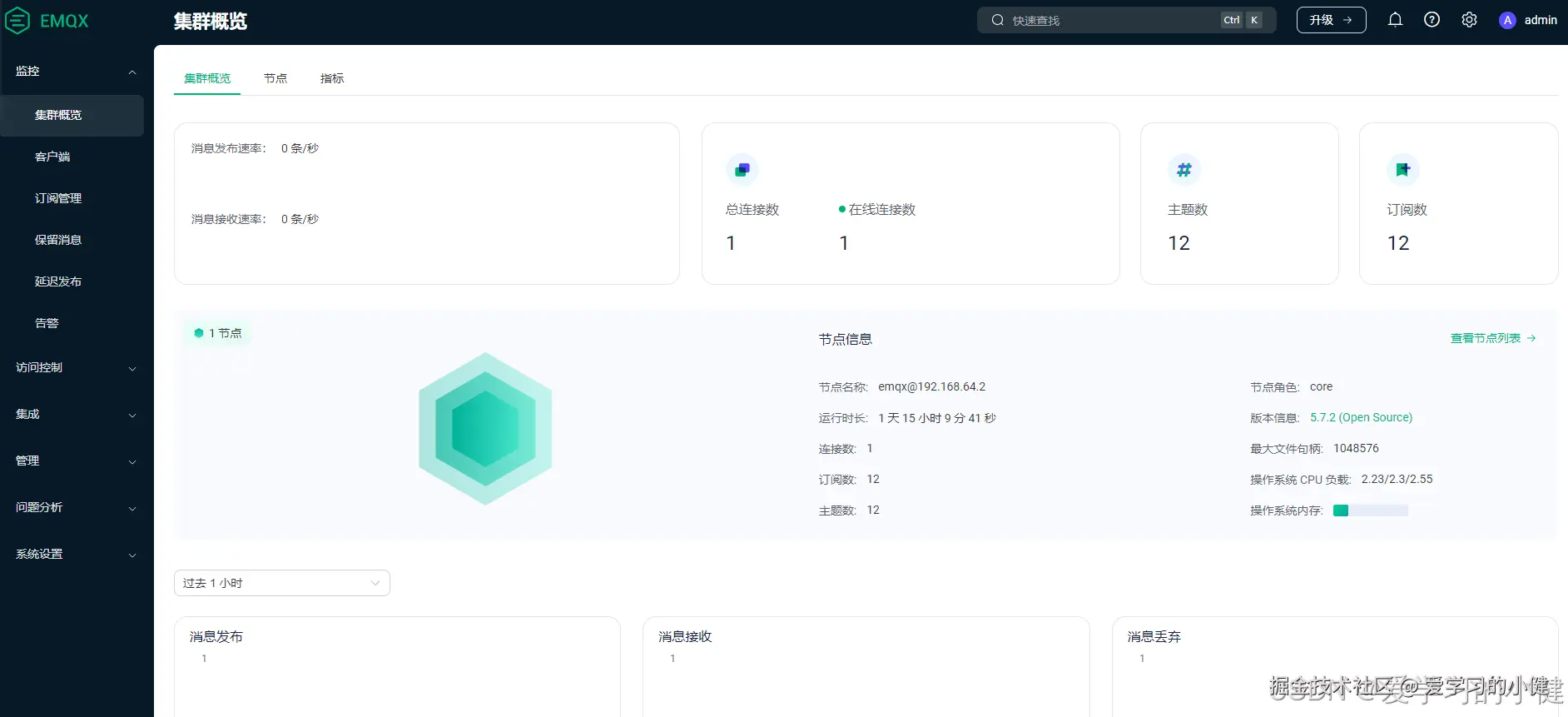Open the help question mark icon
Screen dimensions: 1568x717
1432,20
